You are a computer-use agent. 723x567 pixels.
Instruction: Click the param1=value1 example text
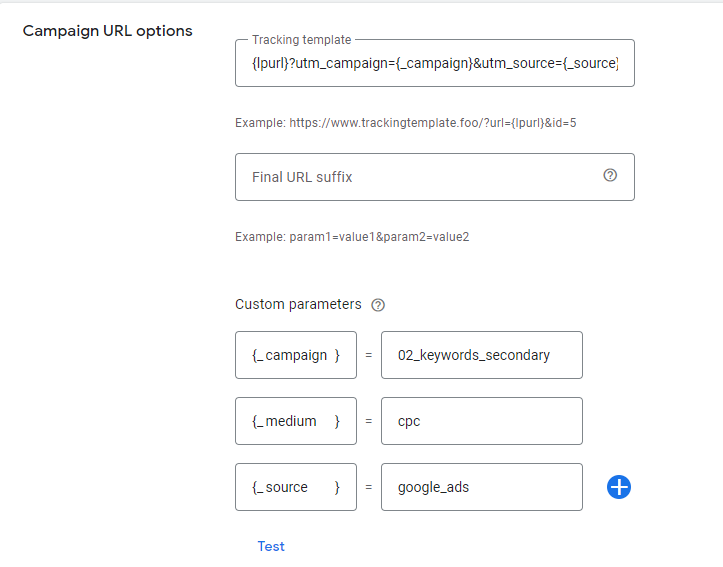click(x=352, y=237)
